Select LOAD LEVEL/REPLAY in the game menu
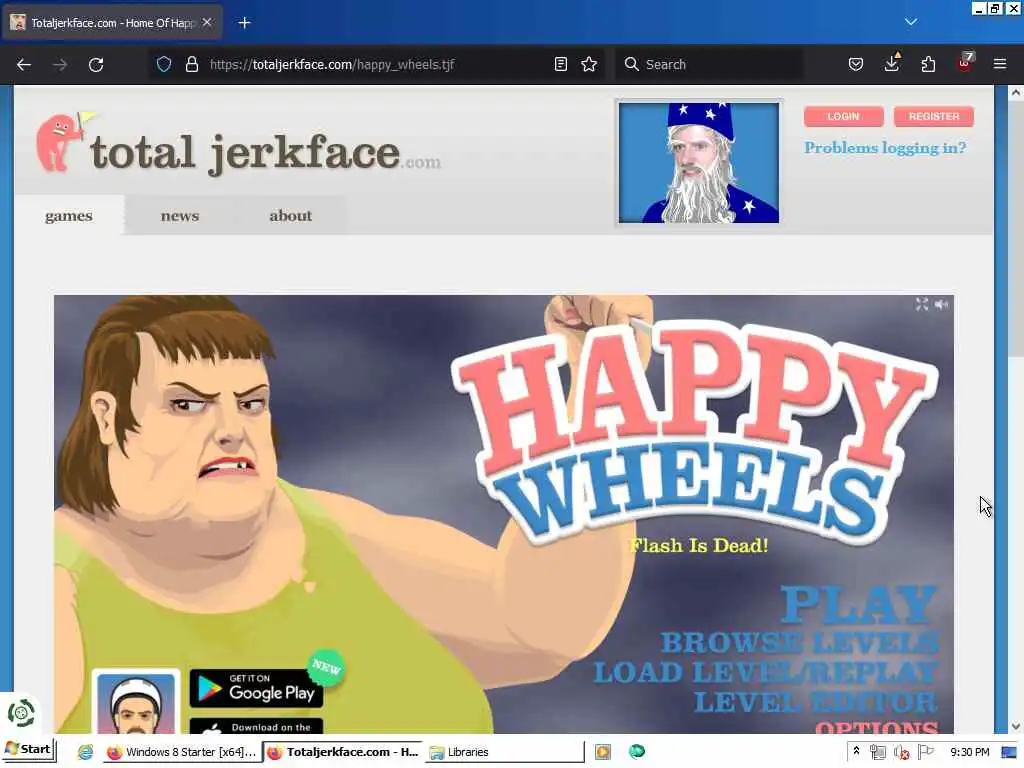 pos(765,673)
